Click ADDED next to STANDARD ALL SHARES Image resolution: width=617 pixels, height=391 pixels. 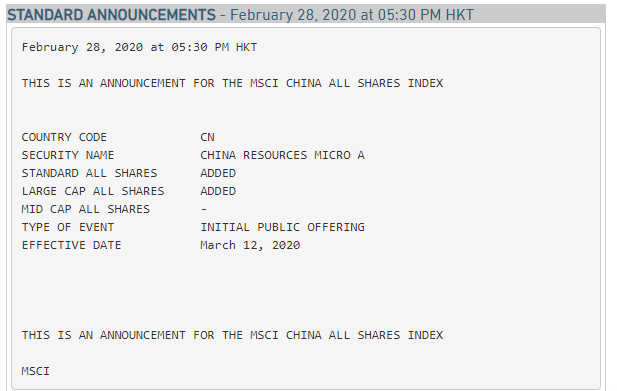[x=218, y=173]
